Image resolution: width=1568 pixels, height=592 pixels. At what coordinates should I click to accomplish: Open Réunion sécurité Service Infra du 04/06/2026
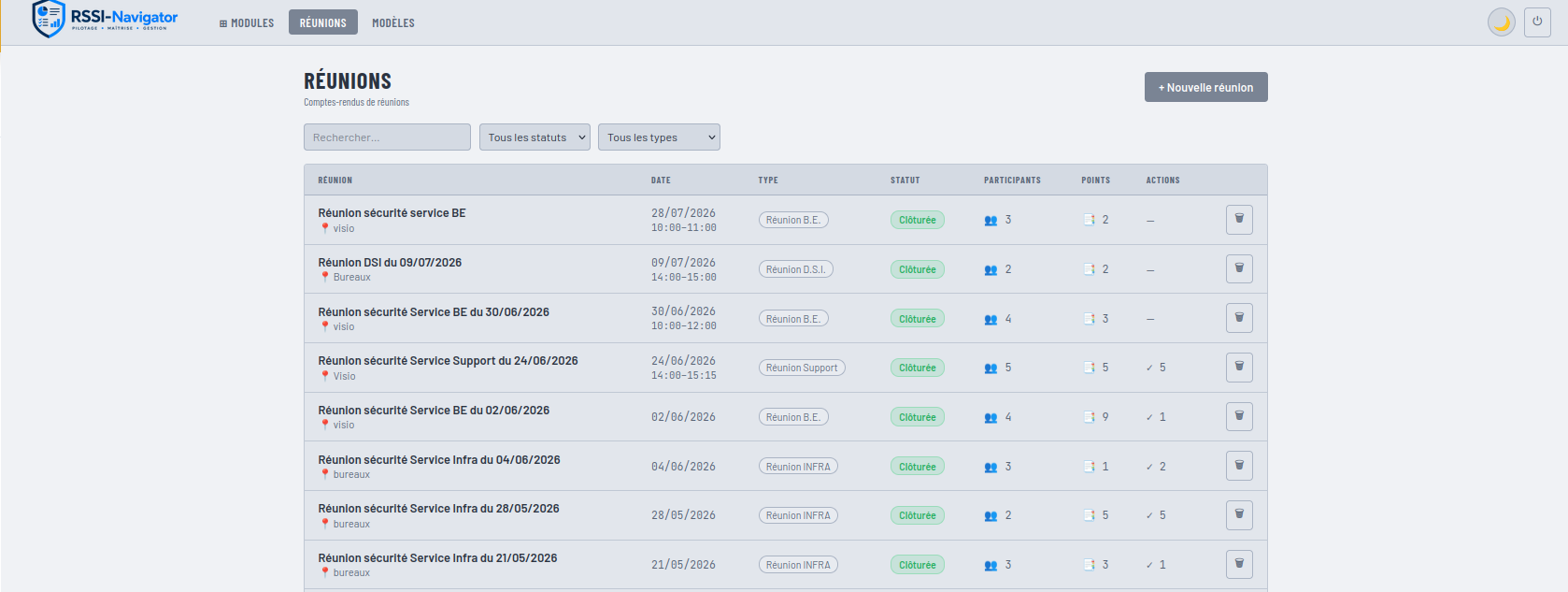tap(439, 460)
